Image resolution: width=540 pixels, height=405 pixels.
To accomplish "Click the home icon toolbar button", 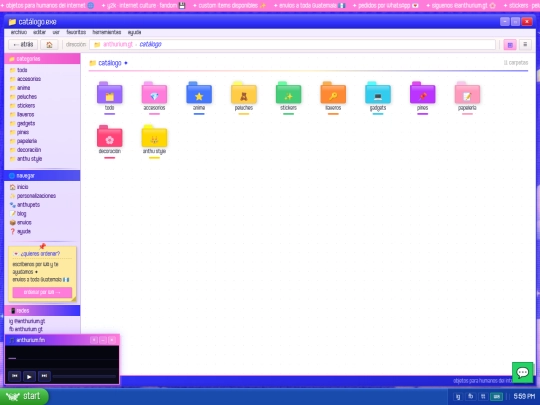I will point(49,44).
